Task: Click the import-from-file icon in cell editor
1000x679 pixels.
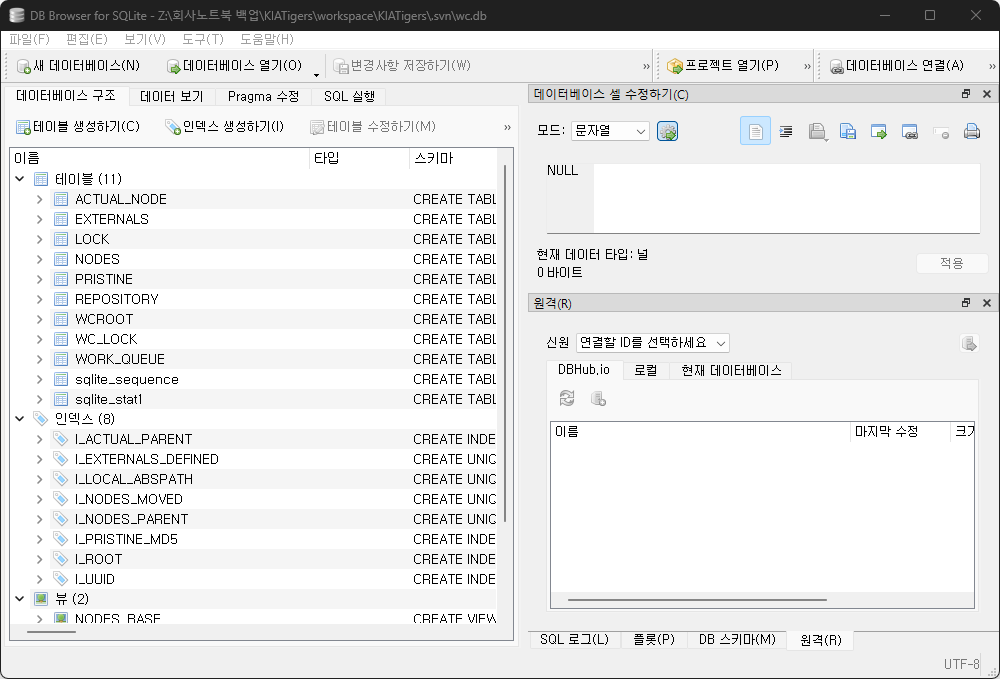Action: 817,131
